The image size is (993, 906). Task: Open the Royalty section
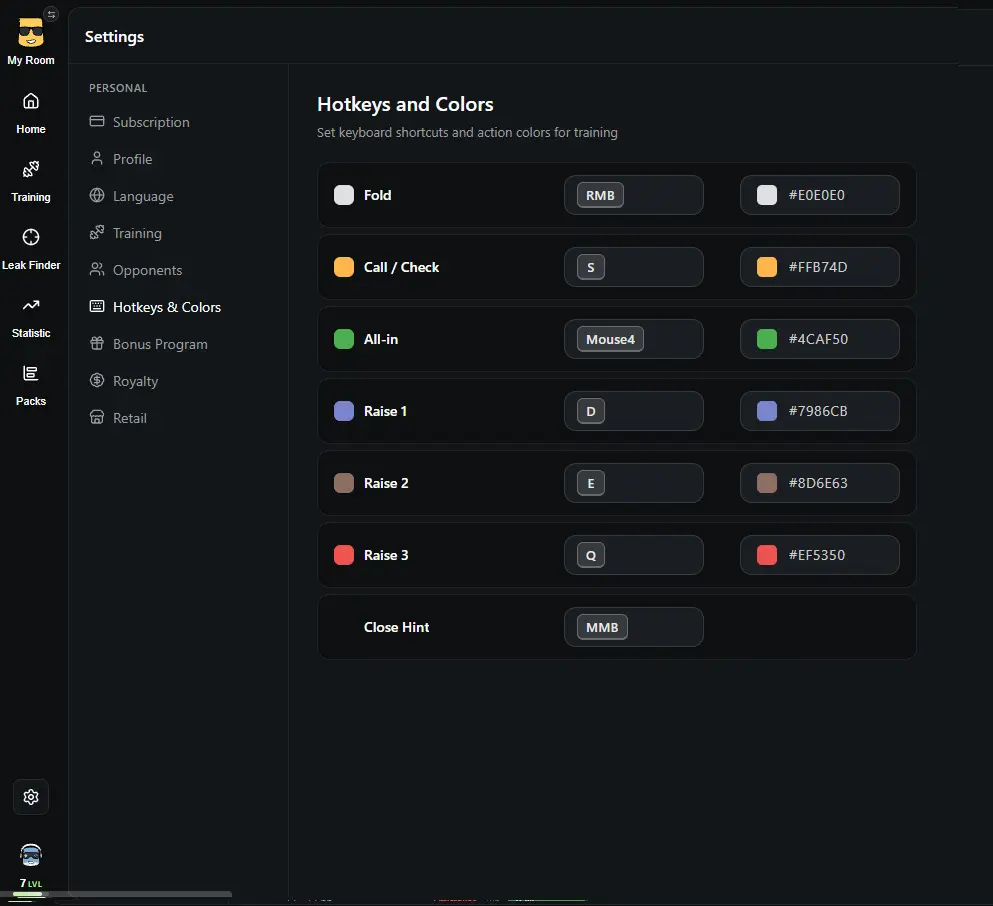(x=124, y=381)
